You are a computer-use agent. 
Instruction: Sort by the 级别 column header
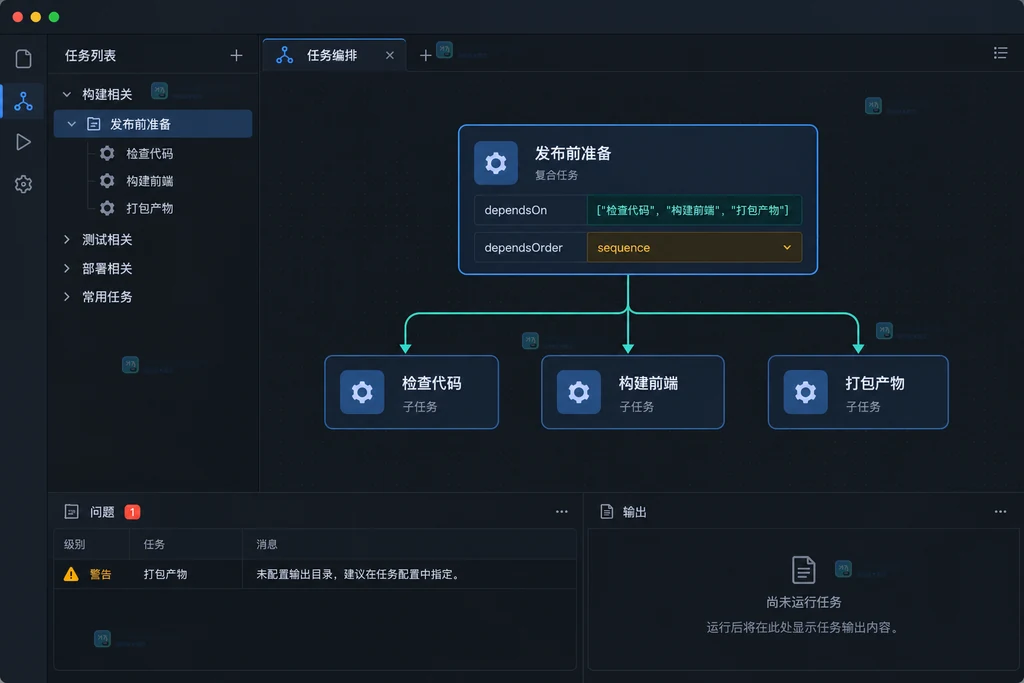(74, 545)
